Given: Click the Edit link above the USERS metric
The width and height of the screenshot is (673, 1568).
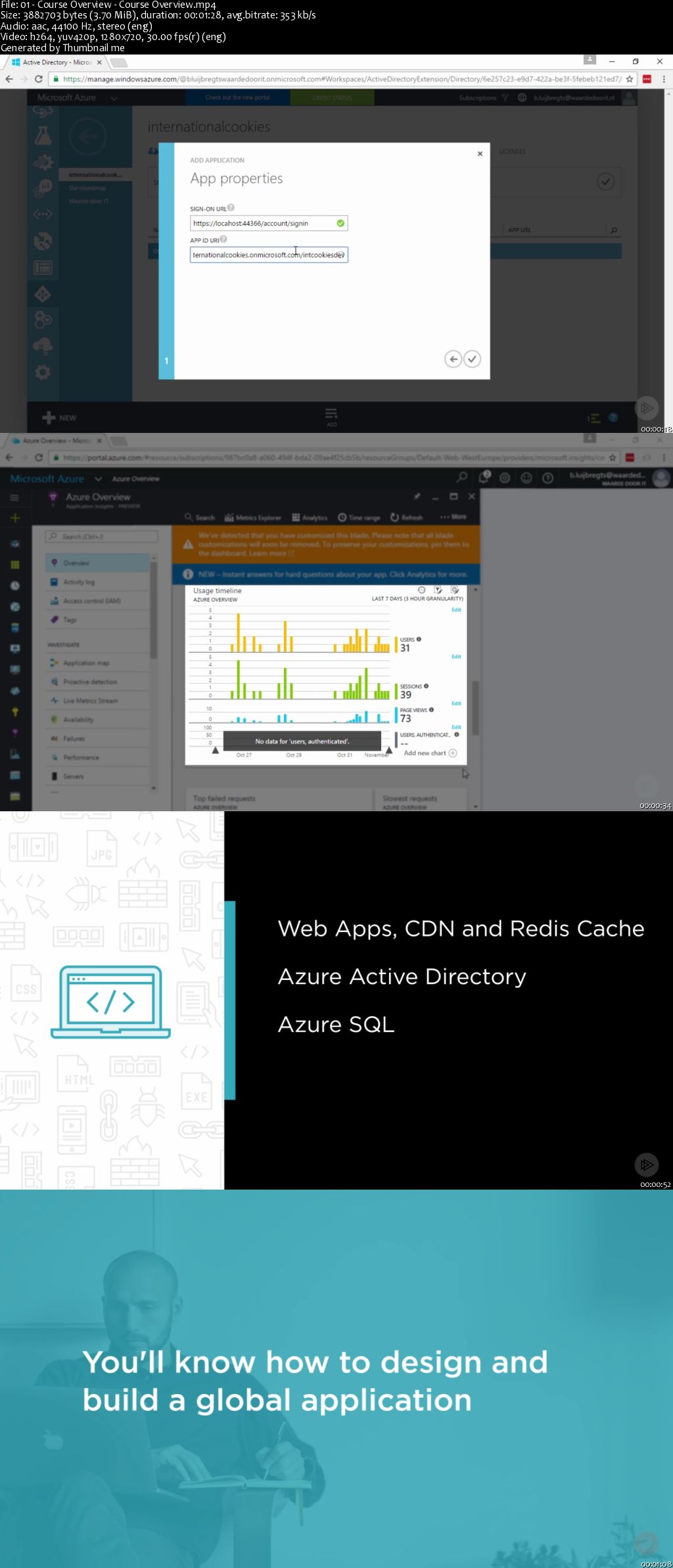Looking at the screenshot, I should pyautogui.click(x=456, y=610).
